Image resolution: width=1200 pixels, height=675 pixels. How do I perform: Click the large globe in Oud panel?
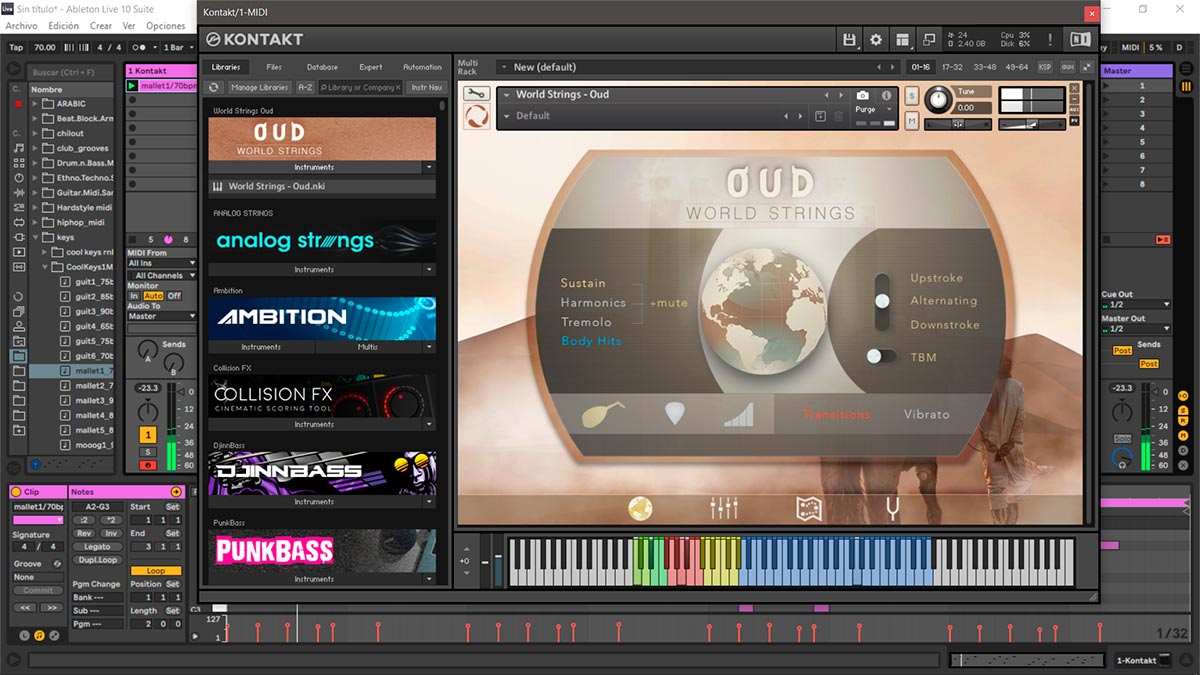(762, 311)
